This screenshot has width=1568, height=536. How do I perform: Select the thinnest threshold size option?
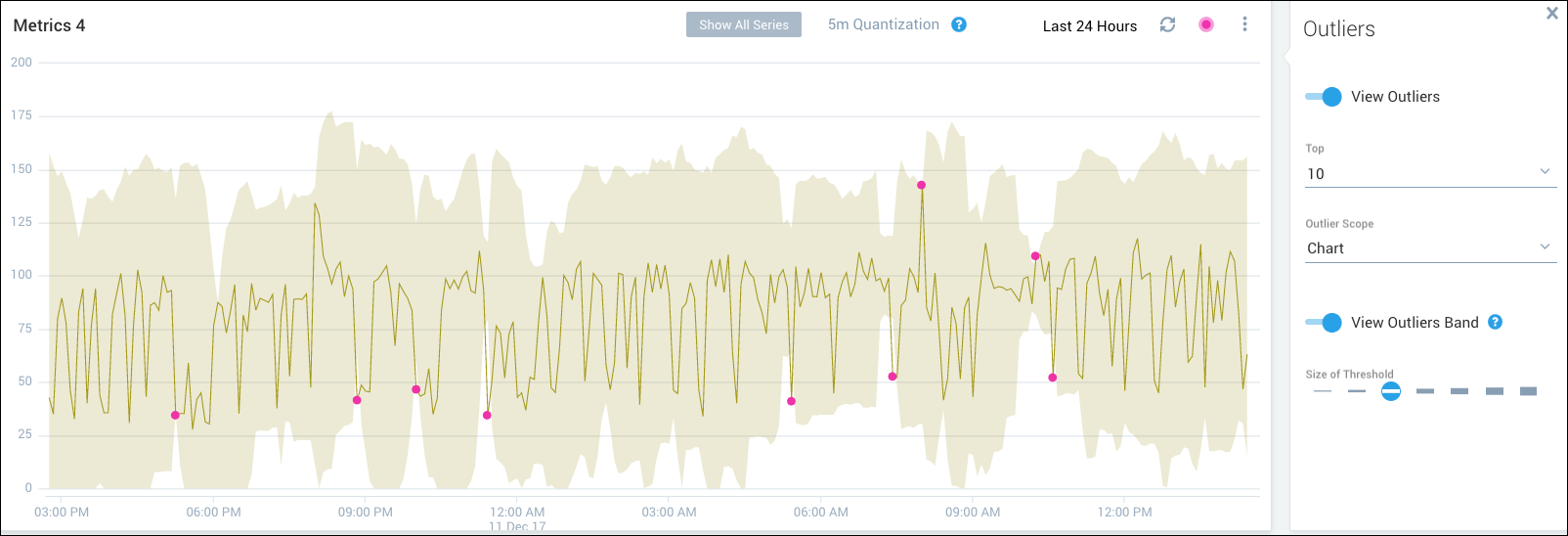click(x=1323, y=391)
